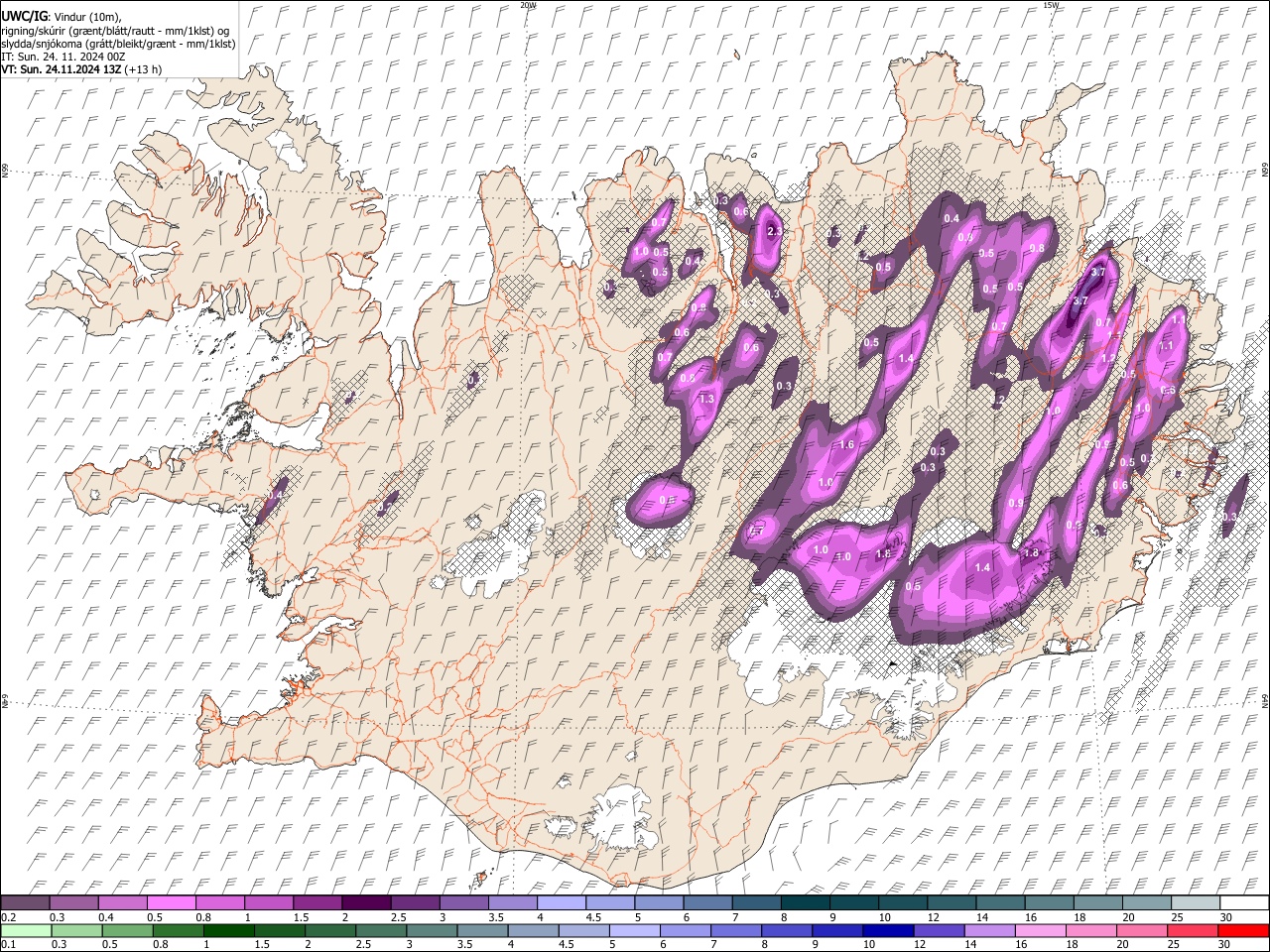Screen dimensions: 1270x952
Task: Click the 'rigning/skúrir (grænt/blátt/rautt' header line
Action: 115,31
